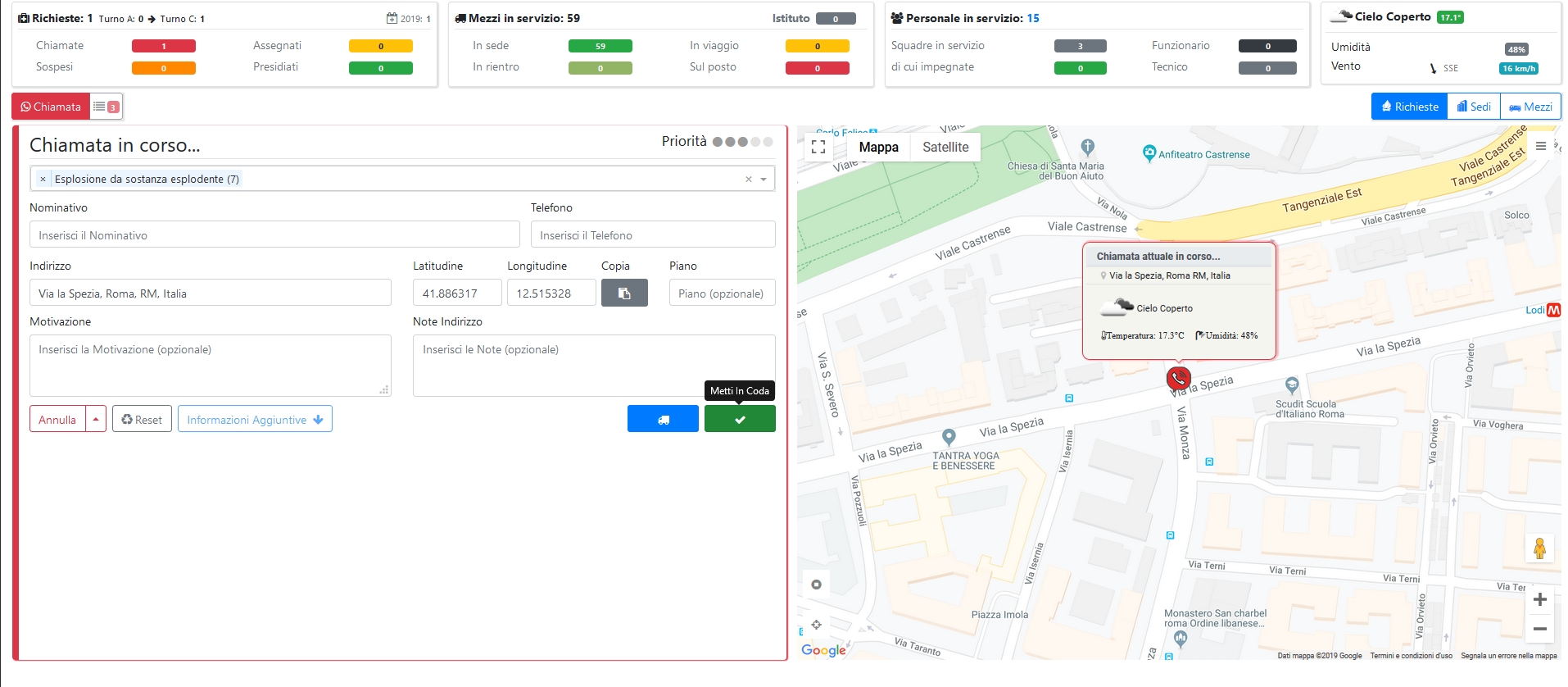Click the Nominativo input field
Image resolution: width=1568 pixels, height=687 pixels.
pos(274,234)
